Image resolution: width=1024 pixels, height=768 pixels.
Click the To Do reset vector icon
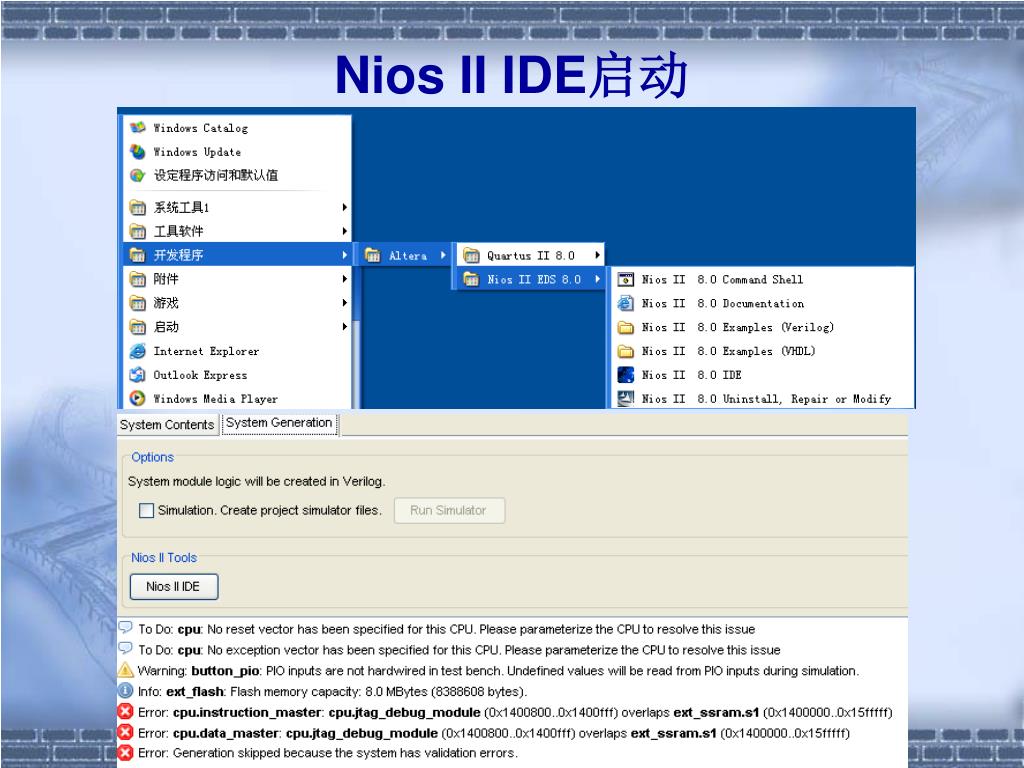point(125,628)
